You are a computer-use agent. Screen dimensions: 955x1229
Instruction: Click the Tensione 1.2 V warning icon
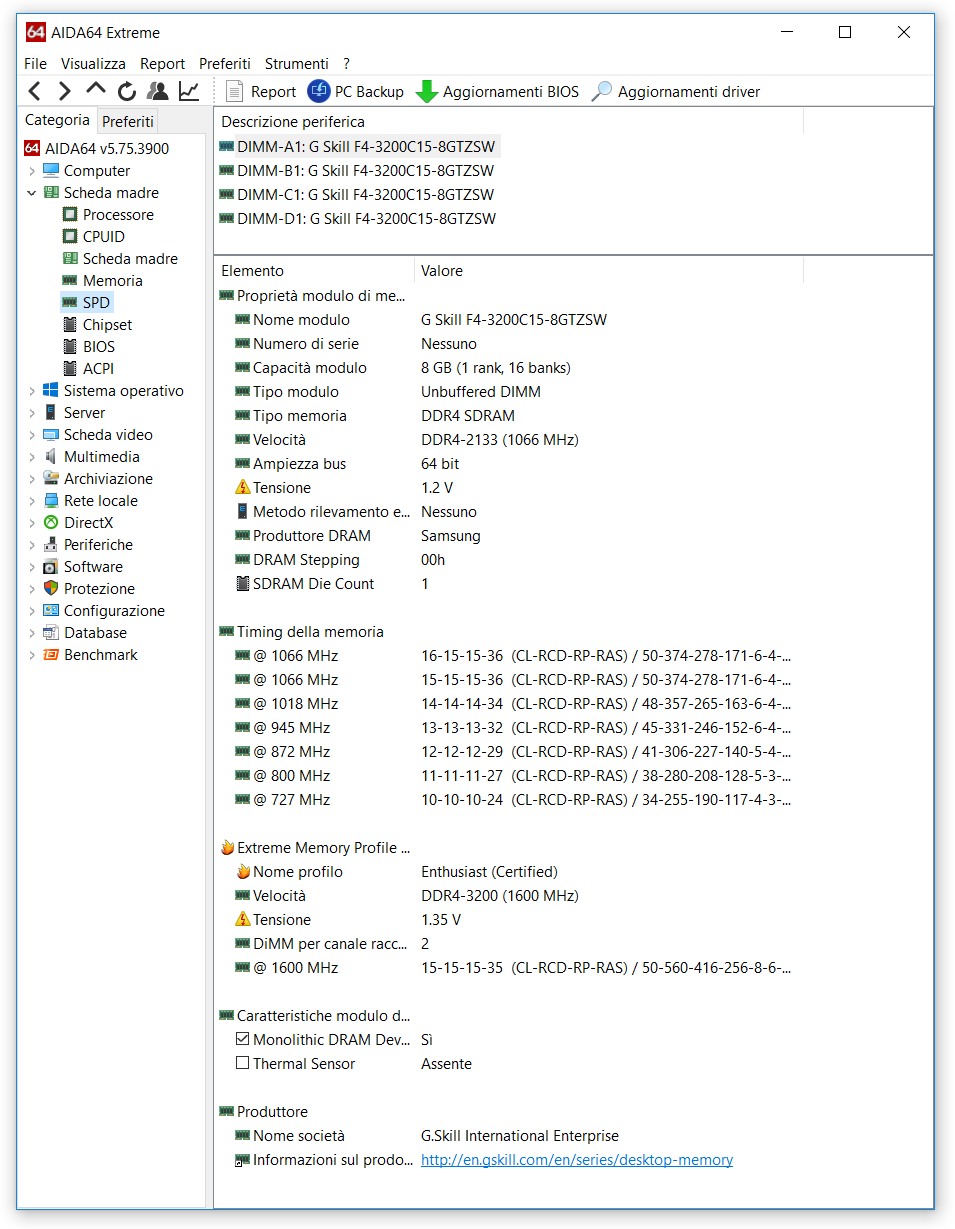click(243, 488)
